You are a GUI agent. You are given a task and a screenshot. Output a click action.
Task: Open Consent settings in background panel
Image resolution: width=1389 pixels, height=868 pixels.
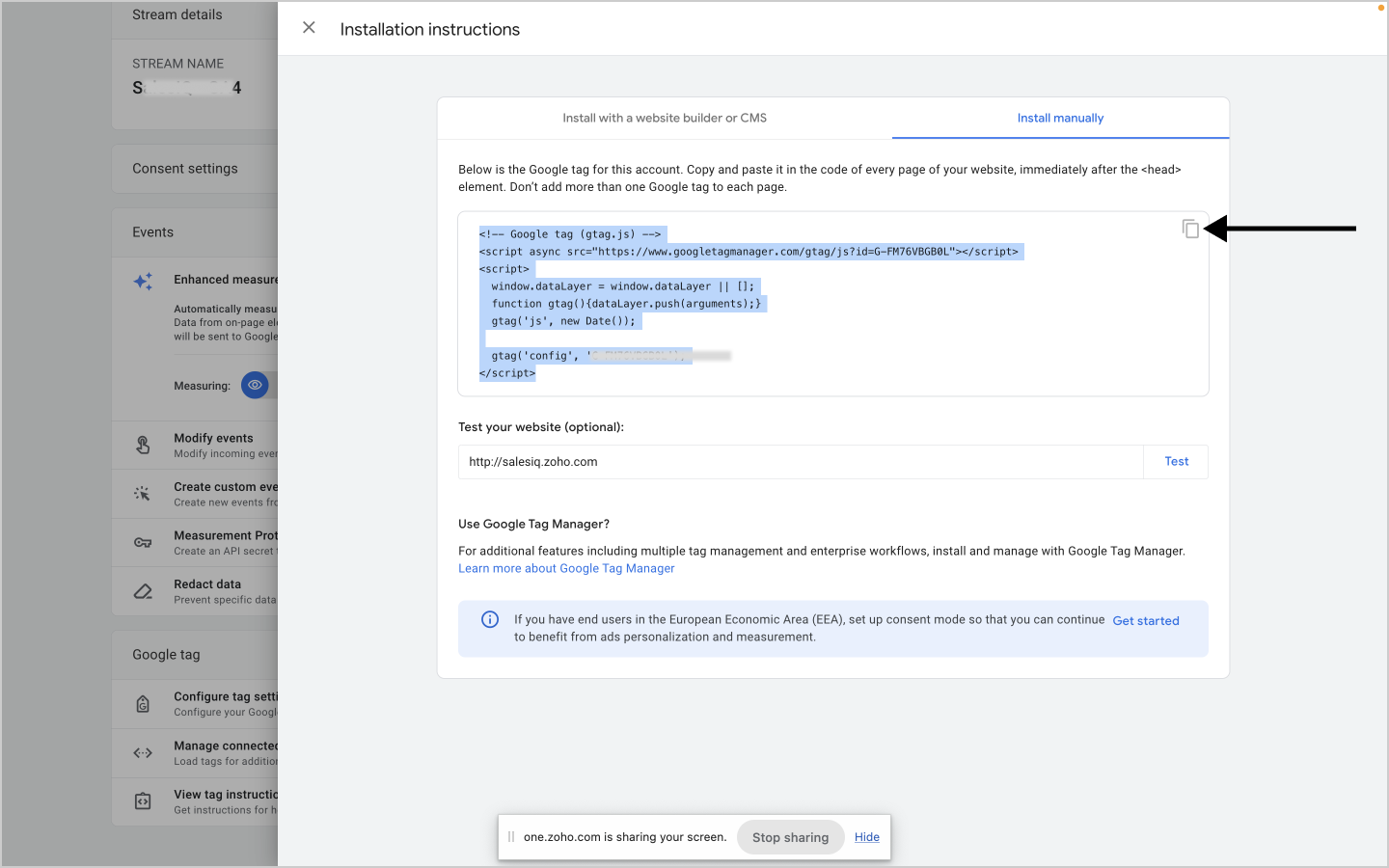pos(195,169)
